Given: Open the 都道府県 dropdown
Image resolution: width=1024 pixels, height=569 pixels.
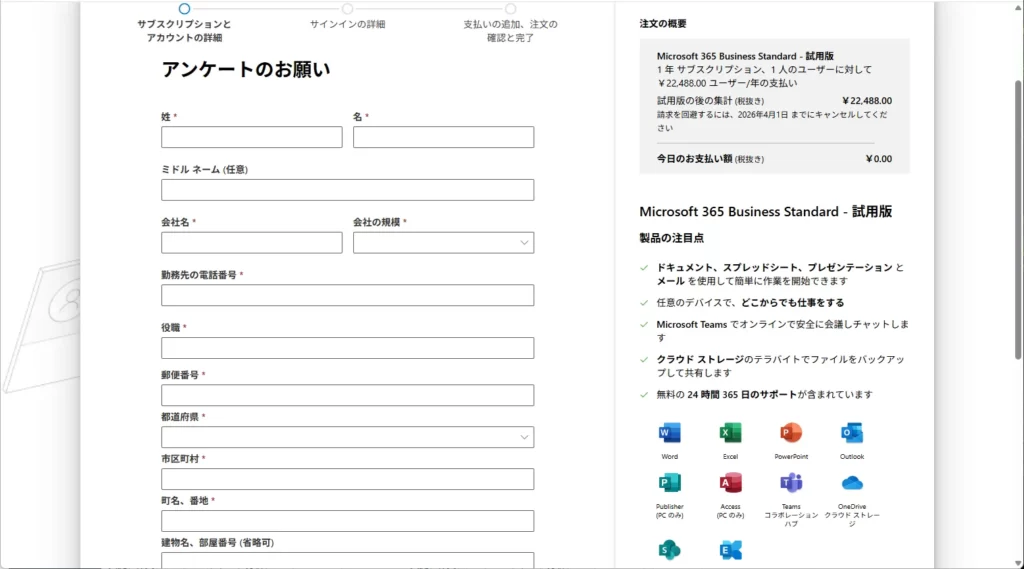Looking at the screenshot, I should pos(347,437).
